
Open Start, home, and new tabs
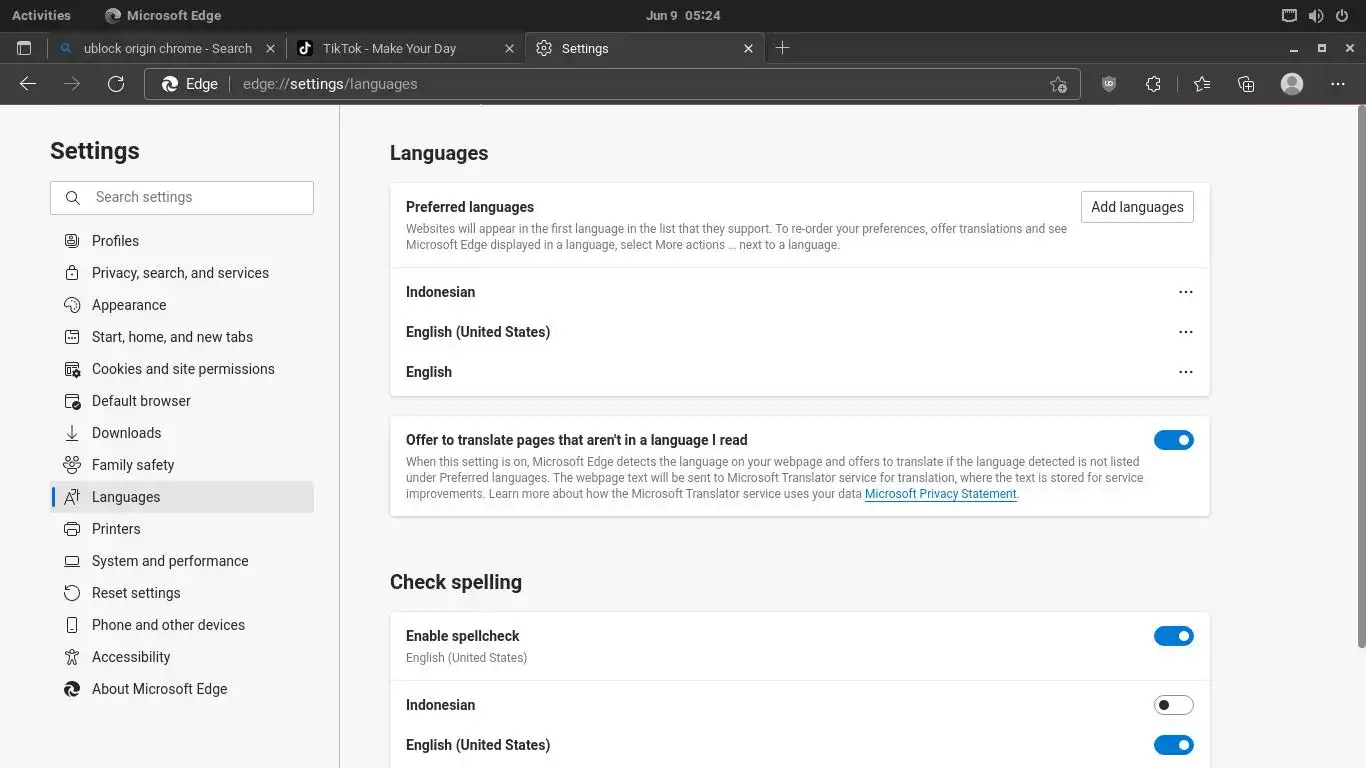tap(182, 337)
